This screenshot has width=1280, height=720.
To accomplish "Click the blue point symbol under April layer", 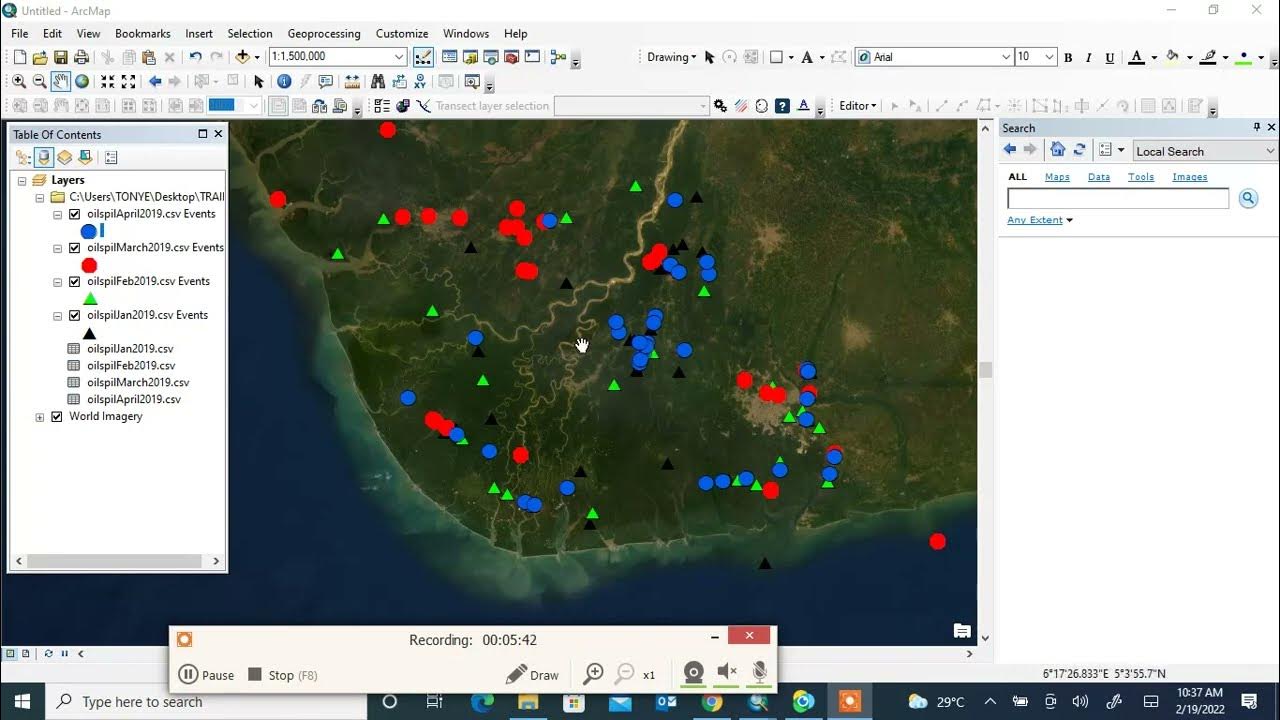I will coord(89,231).
